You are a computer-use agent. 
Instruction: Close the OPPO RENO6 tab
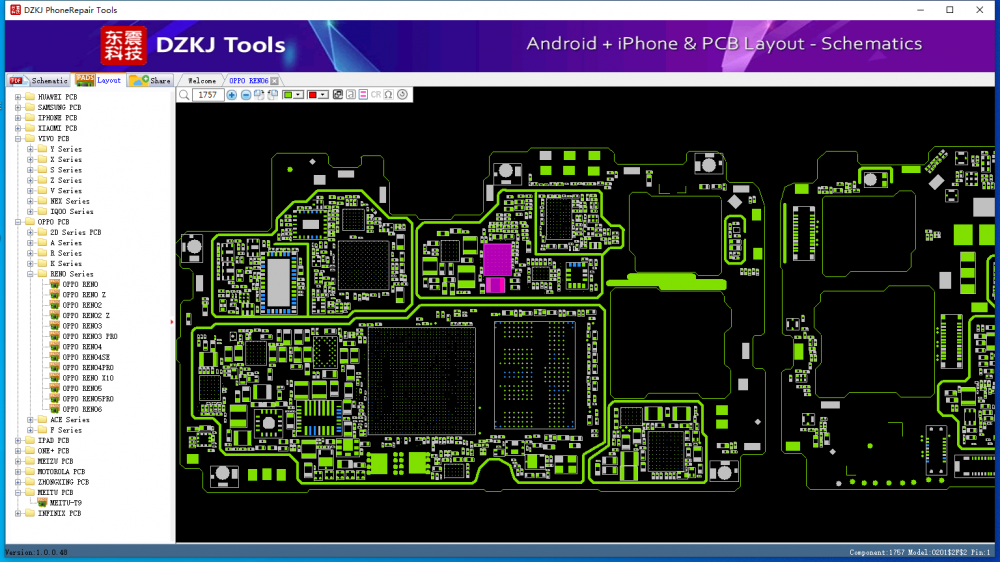(275, 81)
